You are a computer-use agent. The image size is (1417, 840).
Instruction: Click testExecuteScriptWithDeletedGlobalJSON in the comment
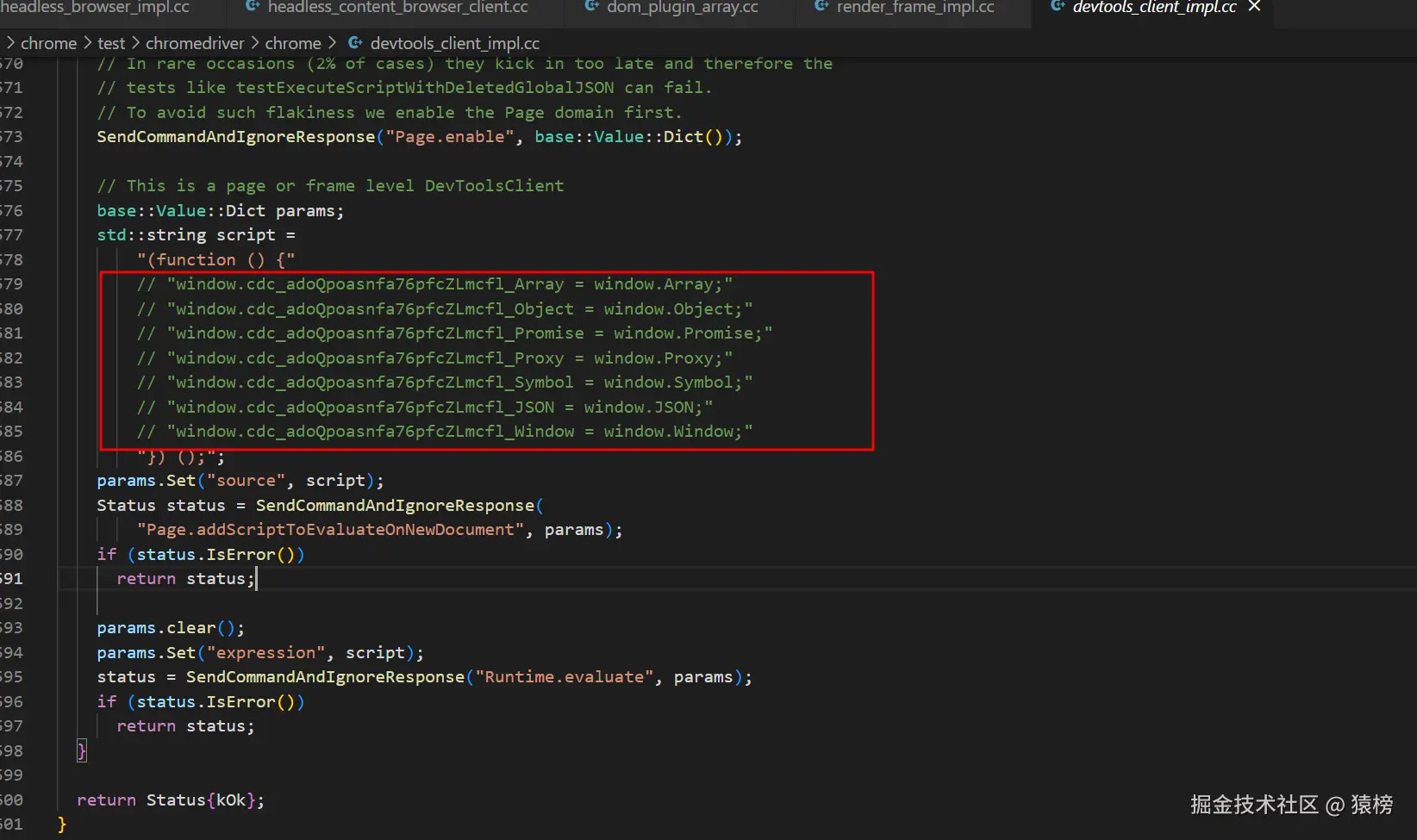tap(425, 88)
